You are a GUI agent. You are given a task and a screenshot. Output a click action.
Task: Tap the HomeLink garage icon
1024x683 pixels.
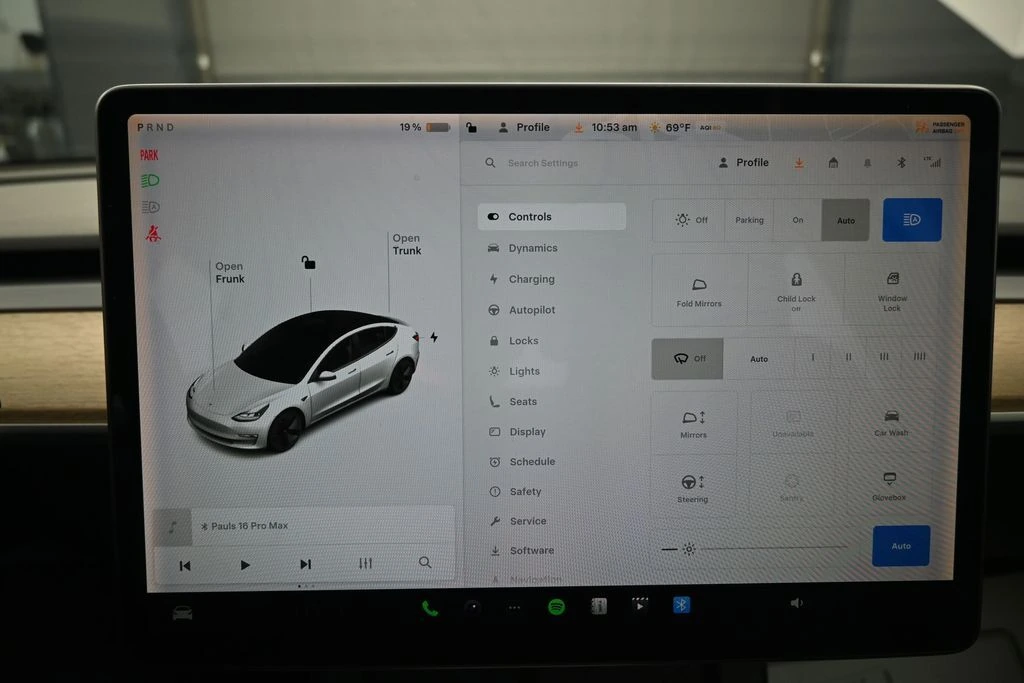pos(833,163)
